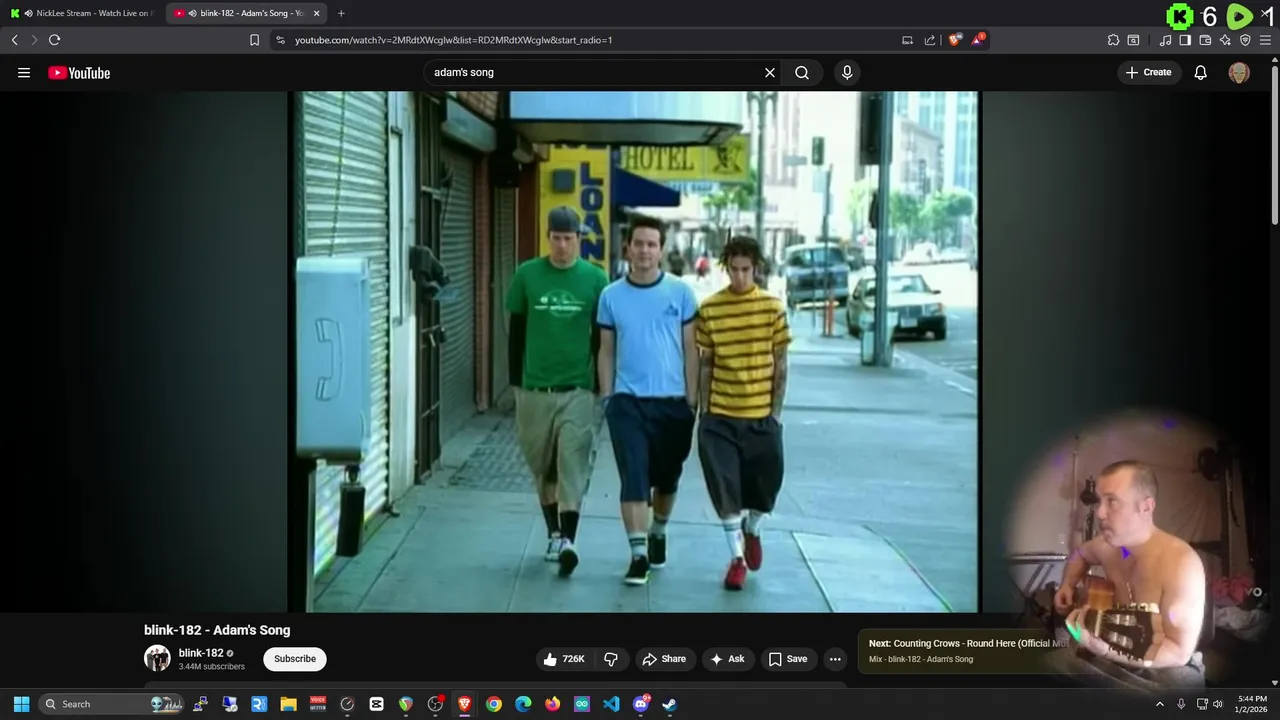Screen dimensions: 1280x720
Task: Go back in browser history
Action: tap(14, 40)
